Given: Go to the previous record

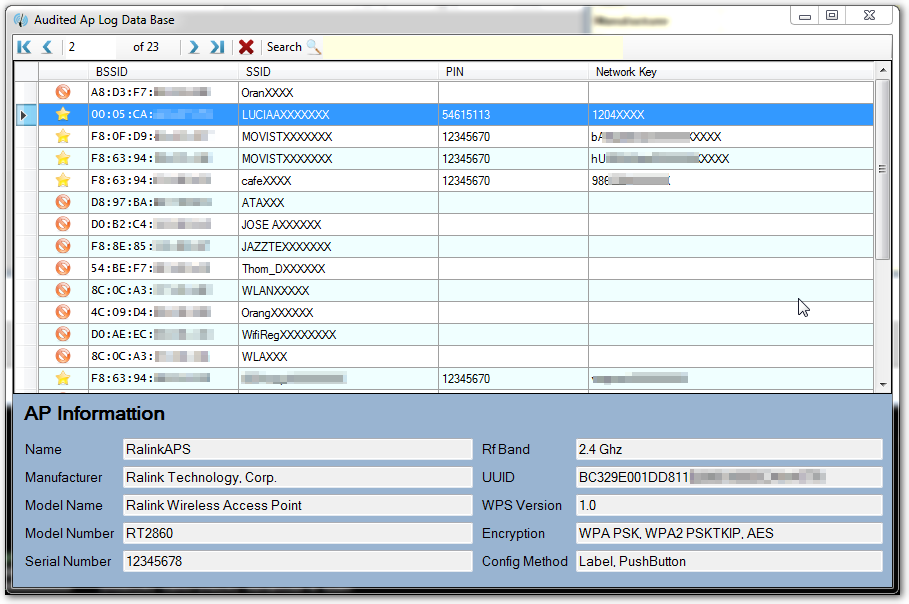Looking at the screenshot, I should pos(47,47).
